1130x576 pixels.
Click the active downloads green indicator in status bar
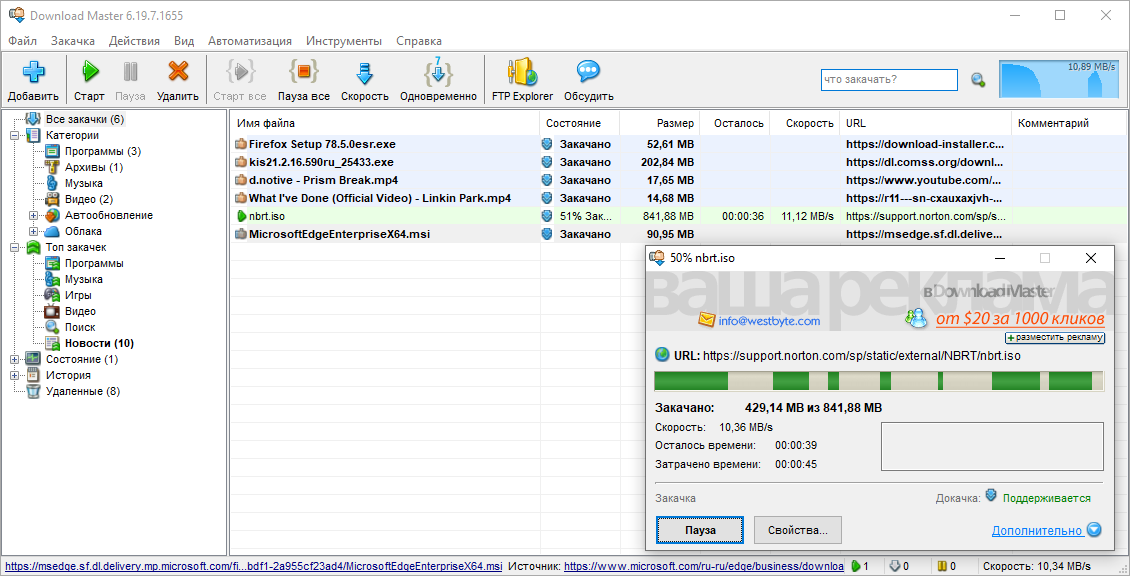(x=856, y=567)
